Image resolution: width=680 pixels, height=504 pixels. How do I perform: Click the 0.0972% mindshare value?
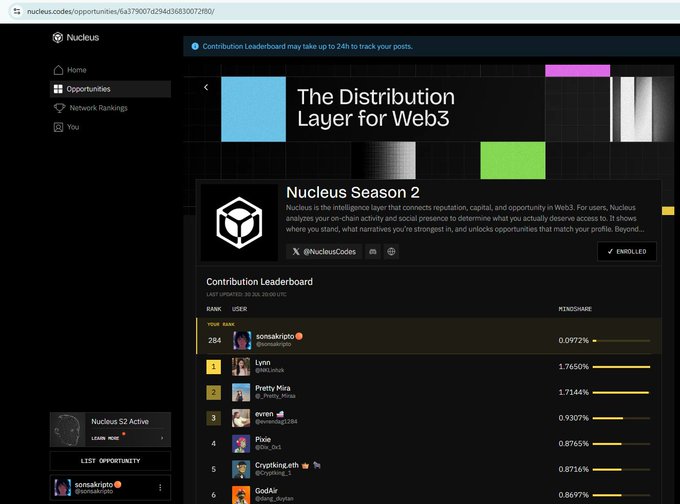573,340
